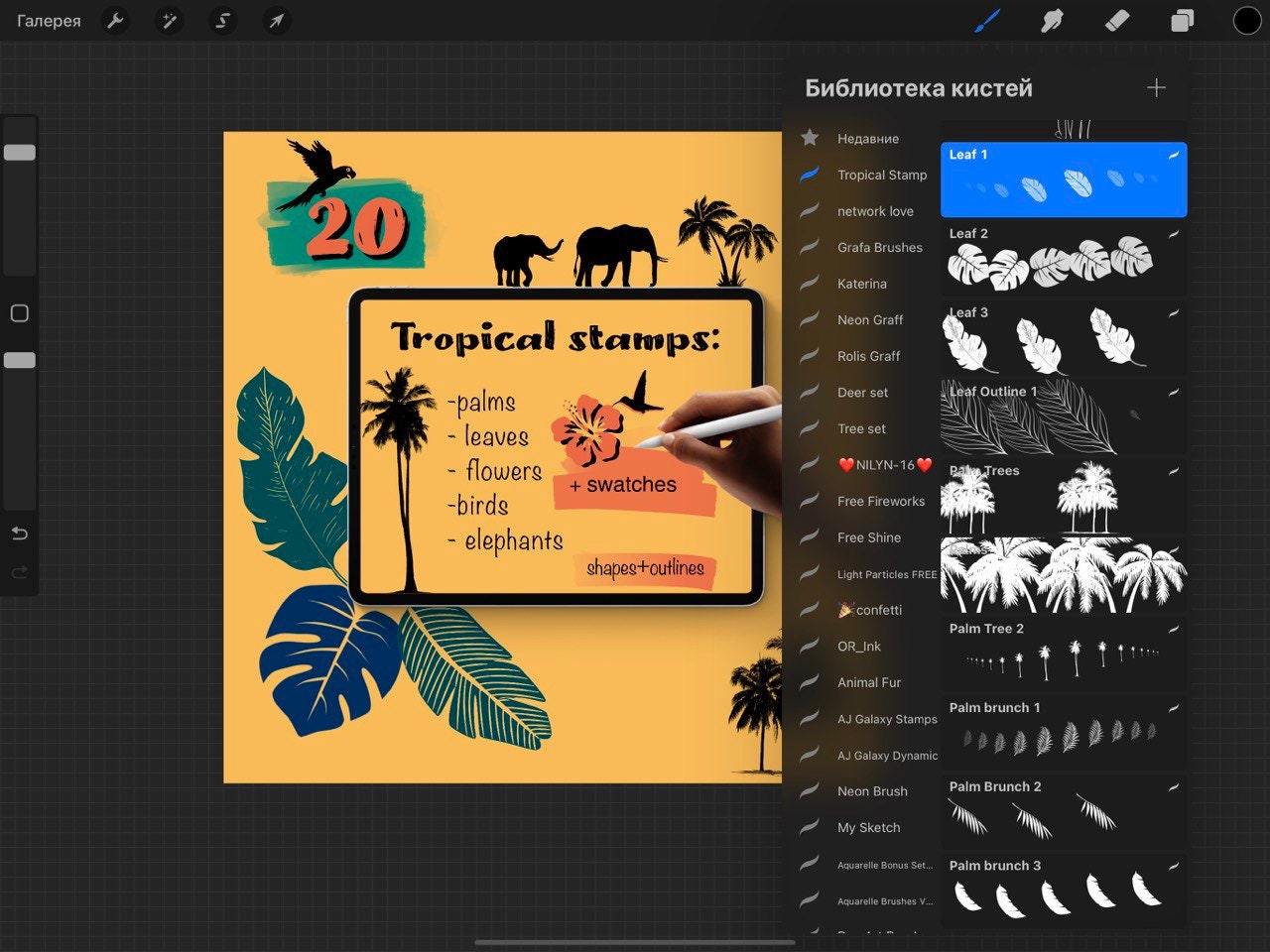Viewport: 1270px width, 952px height.
Task: Select the Tropical Stamp brush set
Action: [x=865, y=175]
